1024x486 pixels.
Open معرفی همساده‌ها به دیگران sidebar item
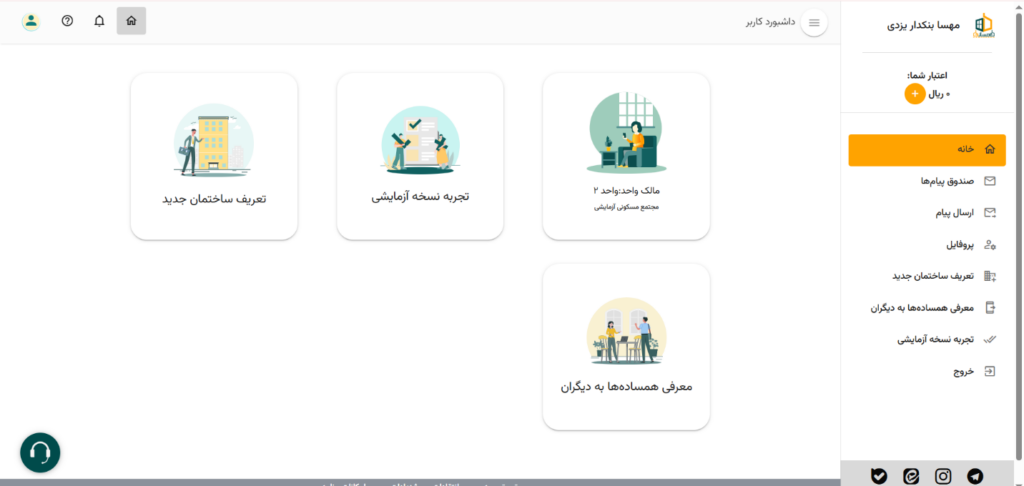pos(927,308)
